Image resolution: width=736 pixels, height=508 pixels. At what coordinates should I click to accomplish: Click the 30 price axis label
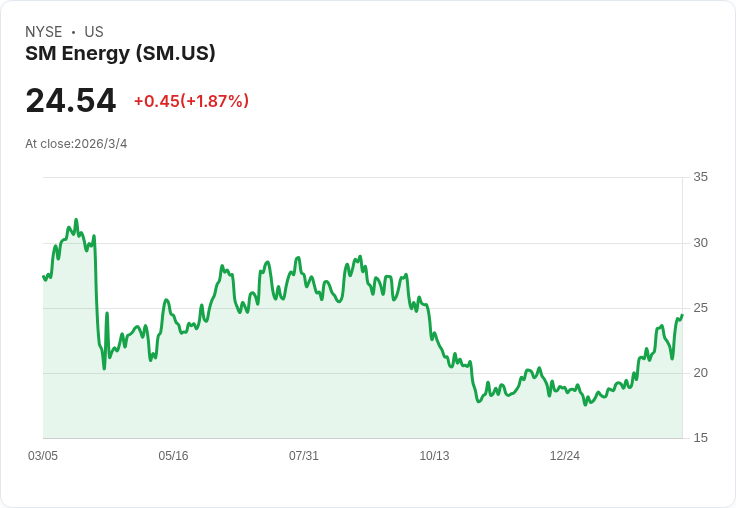click(x=701, y=242)
